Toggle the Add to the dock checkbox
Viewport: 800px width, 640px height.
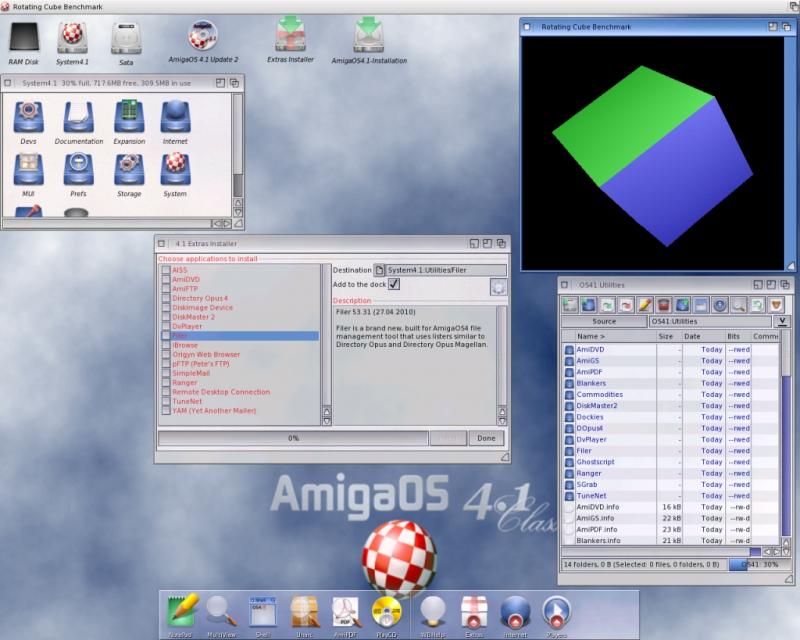click(394, 284)
